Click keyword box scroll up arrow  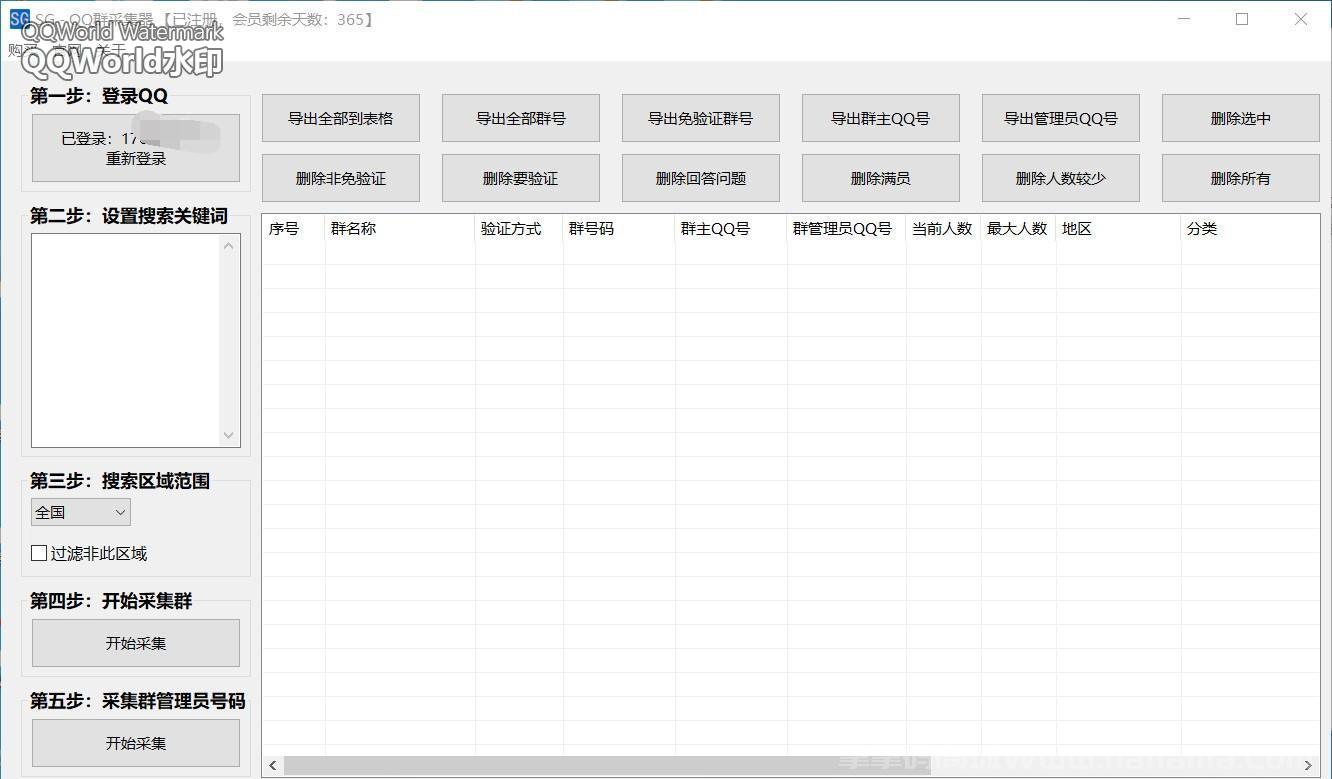229,245
